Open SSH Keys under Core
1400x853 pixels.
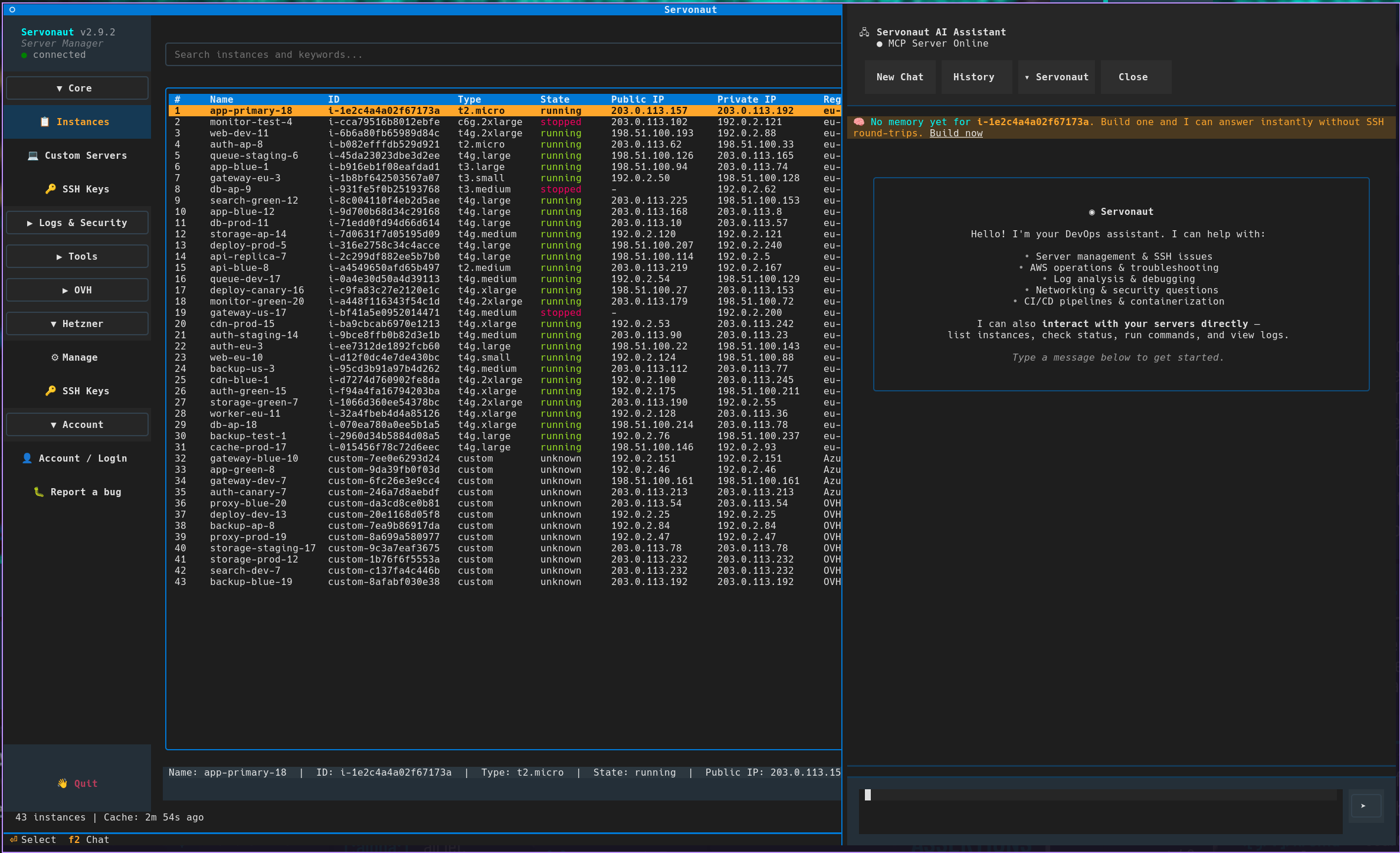[77, 189]
